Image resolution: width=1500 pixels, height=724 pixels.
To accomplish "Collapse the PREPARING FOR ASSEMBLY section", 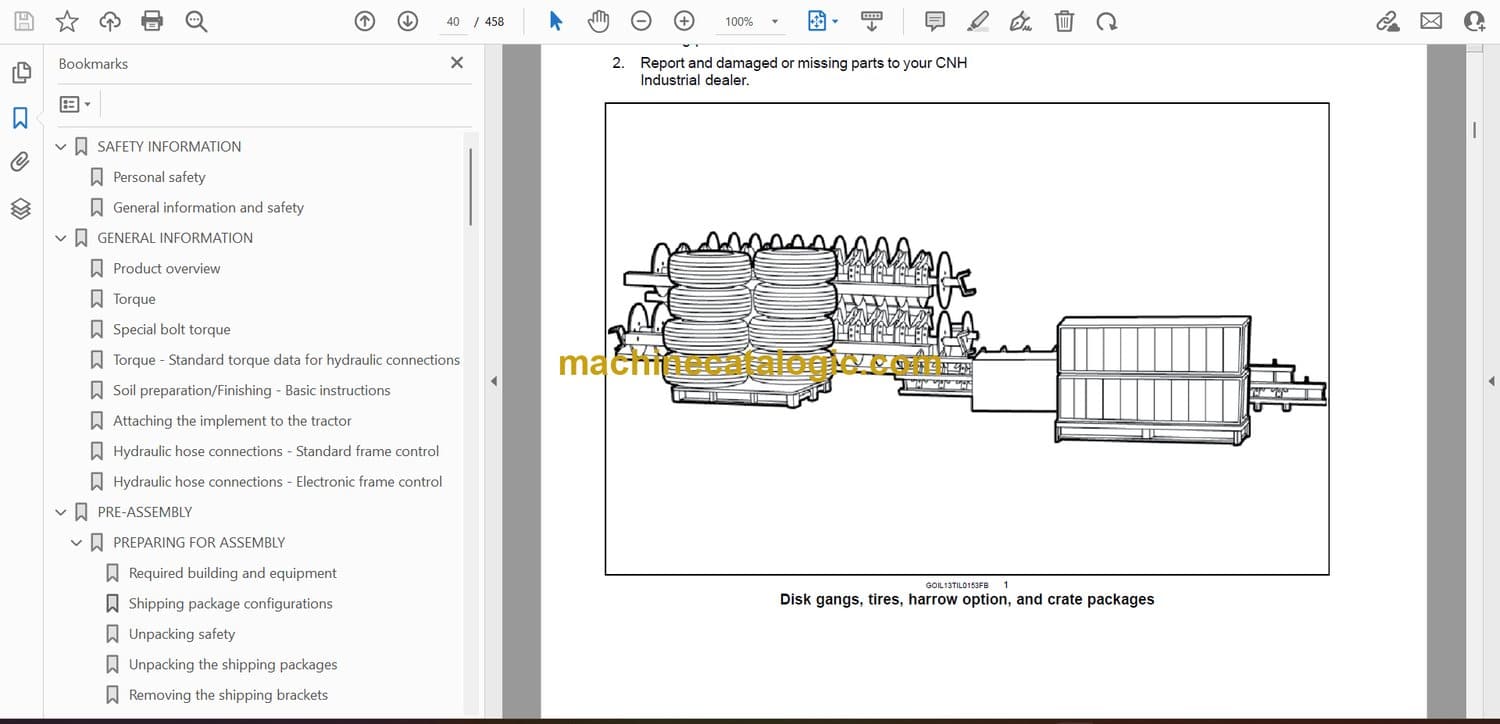I will point(77,543).
